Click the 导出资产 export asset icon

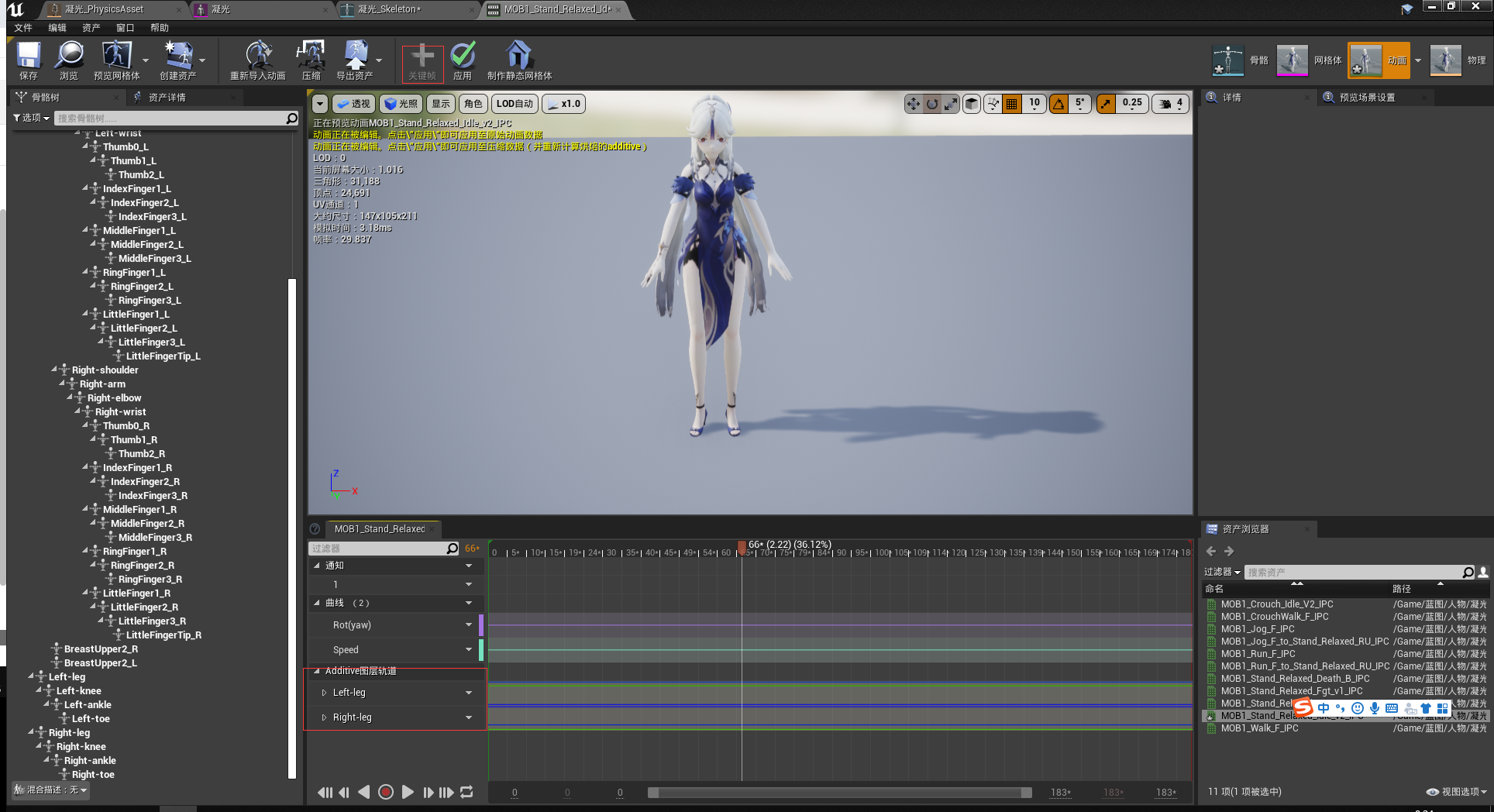click(355, 60)
